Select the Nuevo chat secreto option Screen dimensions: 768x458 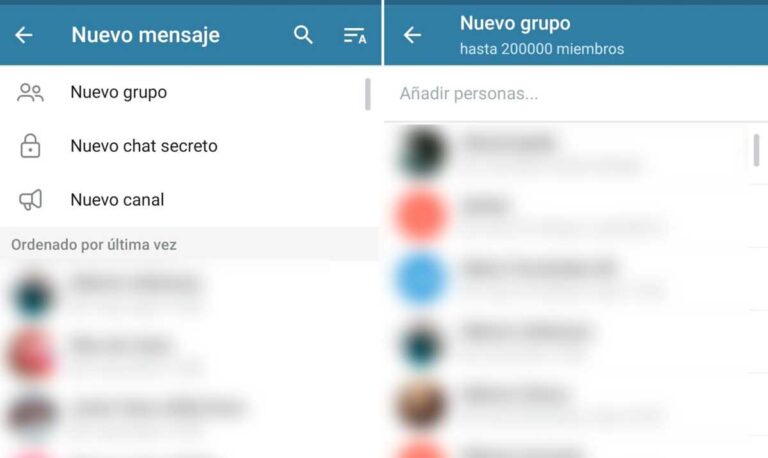click(x=189, y=146)
